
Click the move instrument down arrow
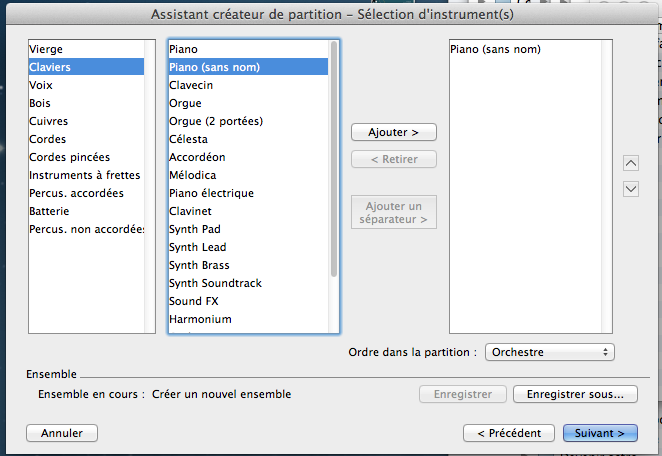631,189
